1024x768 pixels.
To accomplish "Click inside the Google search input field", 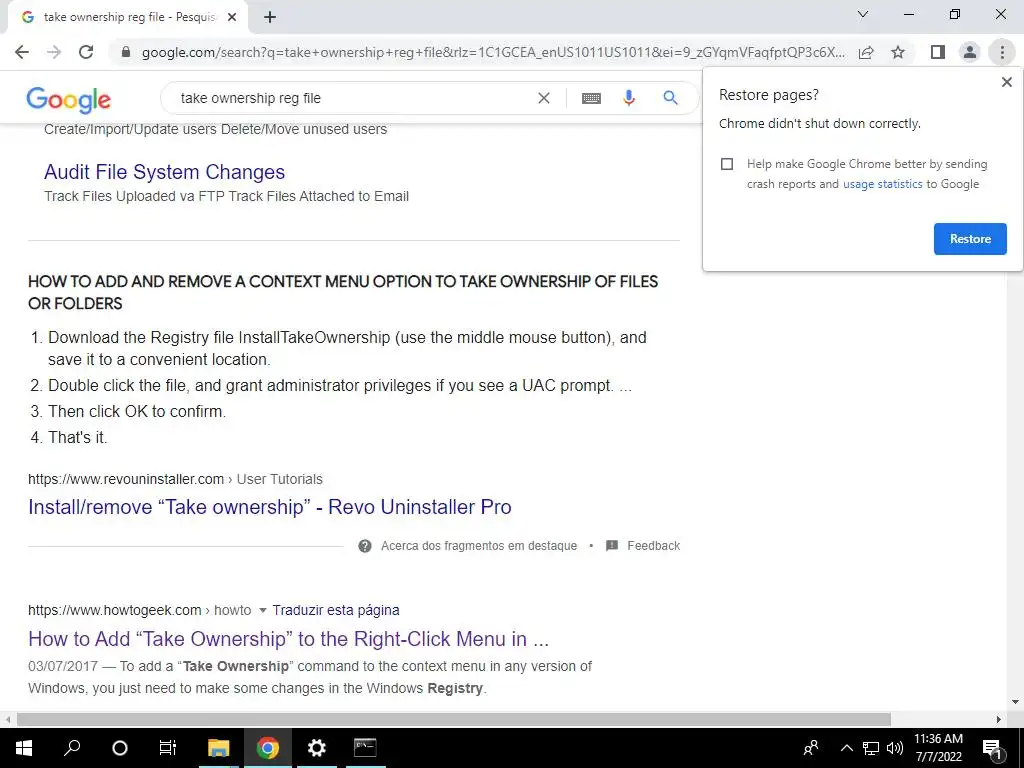I will point(353,98).
